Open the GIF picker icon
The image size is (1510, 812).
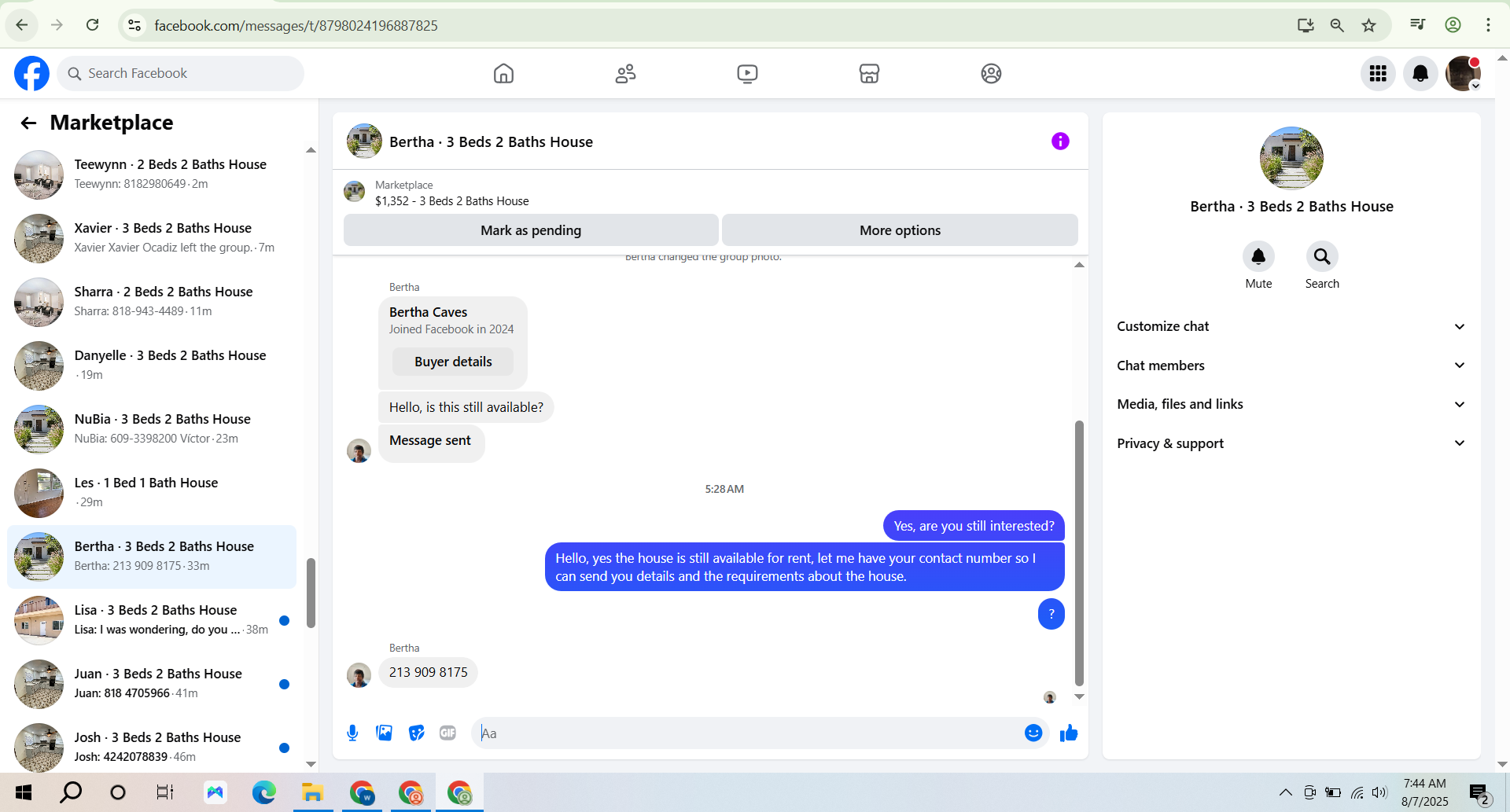click(447, 733)
